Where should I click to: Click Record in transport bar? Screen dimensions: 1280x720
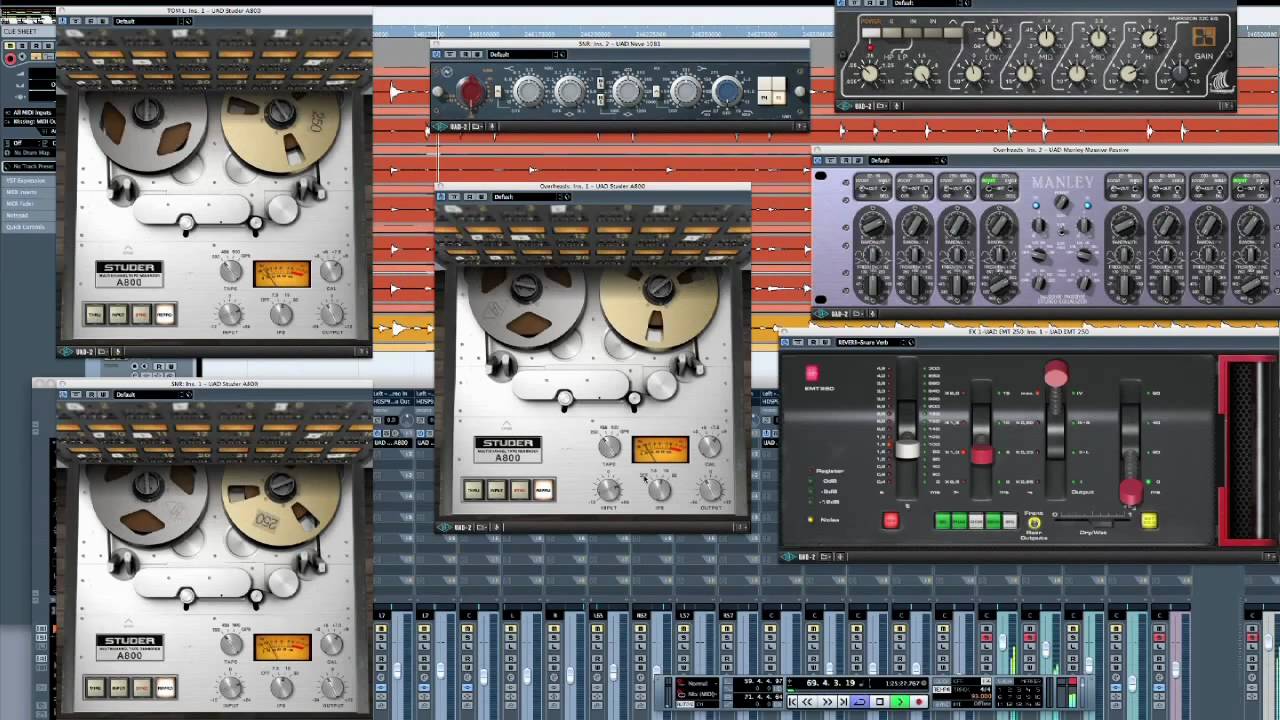[919, 702]
